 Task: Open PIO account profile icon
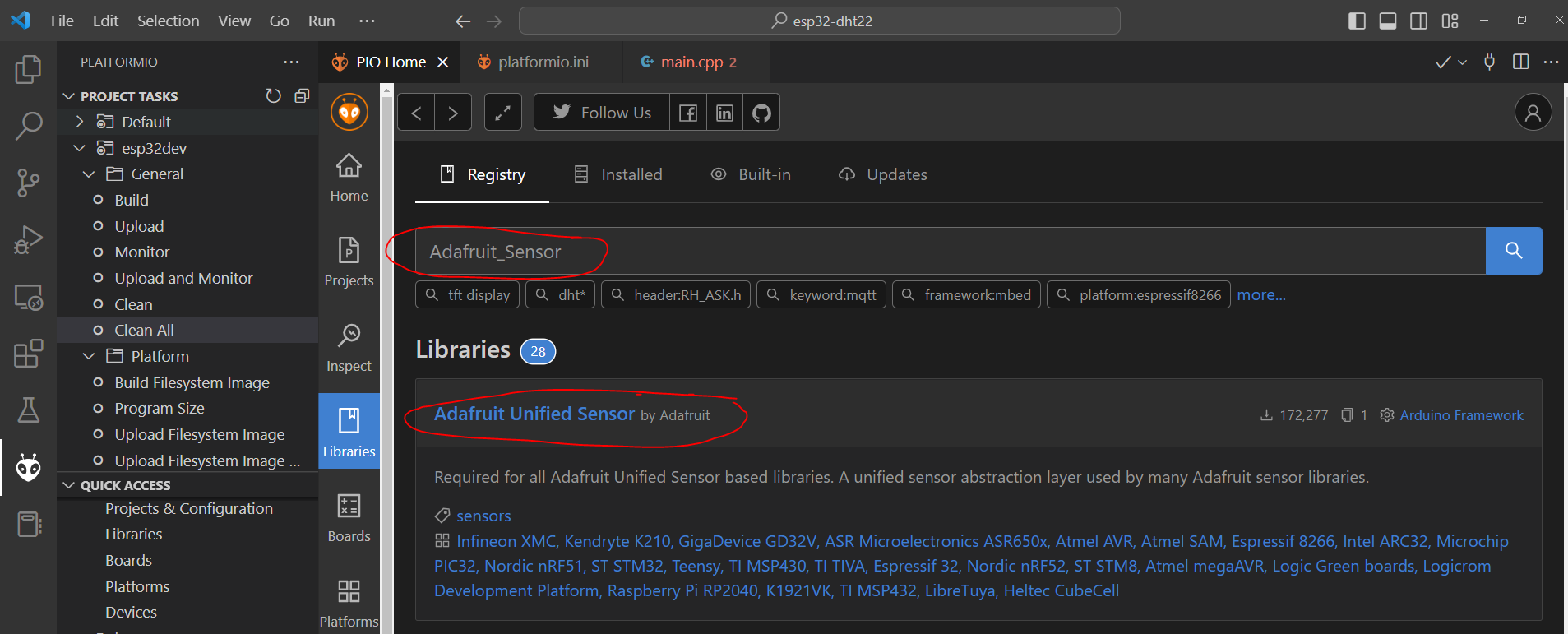[x=1533, y=113]
